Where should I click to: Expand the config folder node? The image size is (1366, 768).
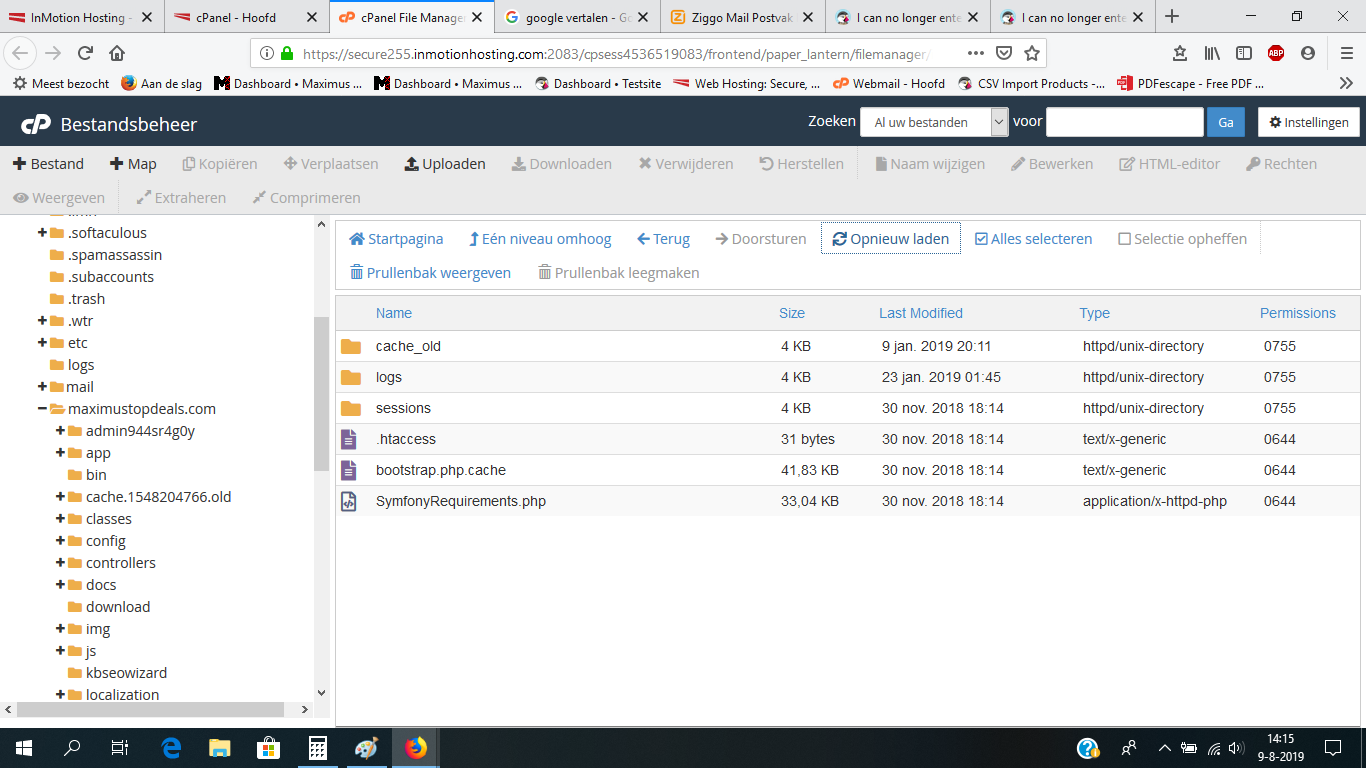pyautogui.click(x=61, y=541)
